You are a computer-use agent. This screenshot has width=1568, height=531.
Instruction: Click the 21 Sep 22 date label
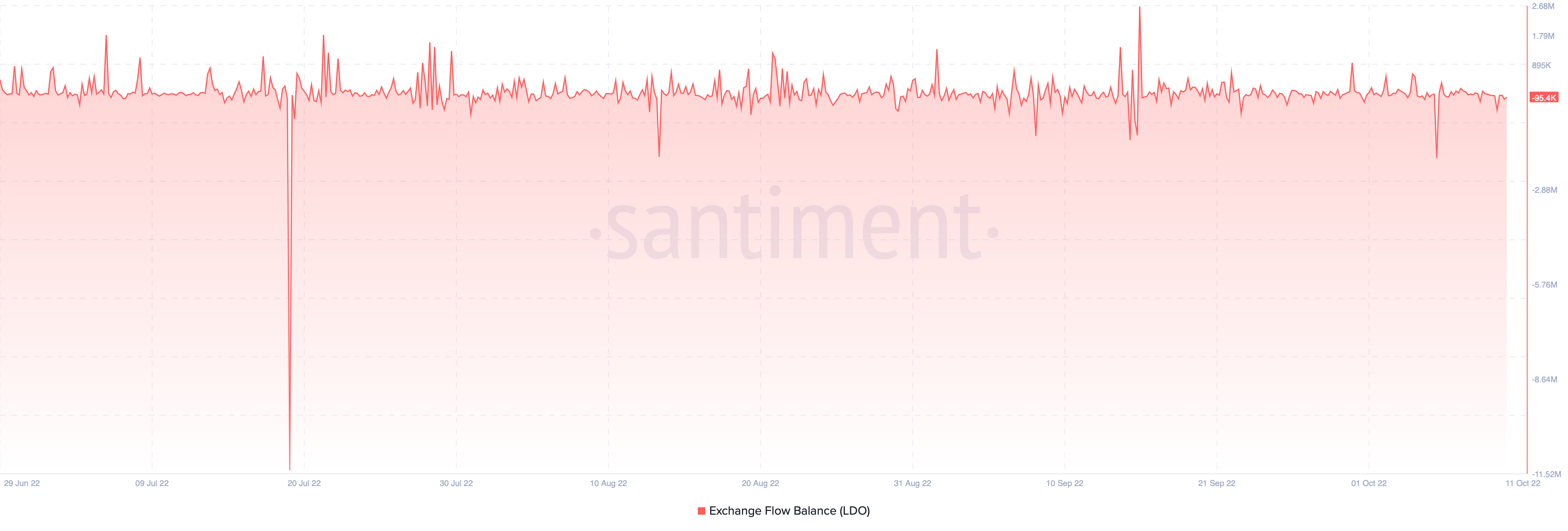tap(1217, 483)
